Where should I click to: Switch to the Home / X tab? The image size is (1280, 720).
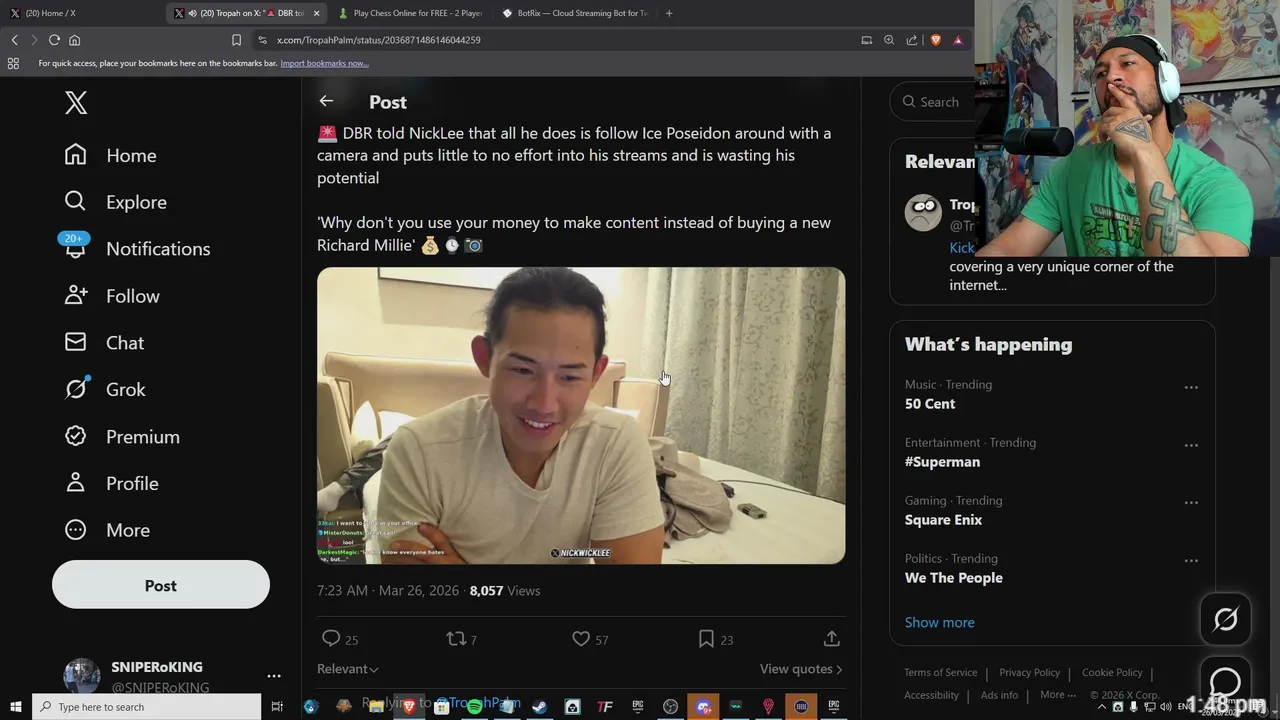pyautogui.click(x=80, y=13)
